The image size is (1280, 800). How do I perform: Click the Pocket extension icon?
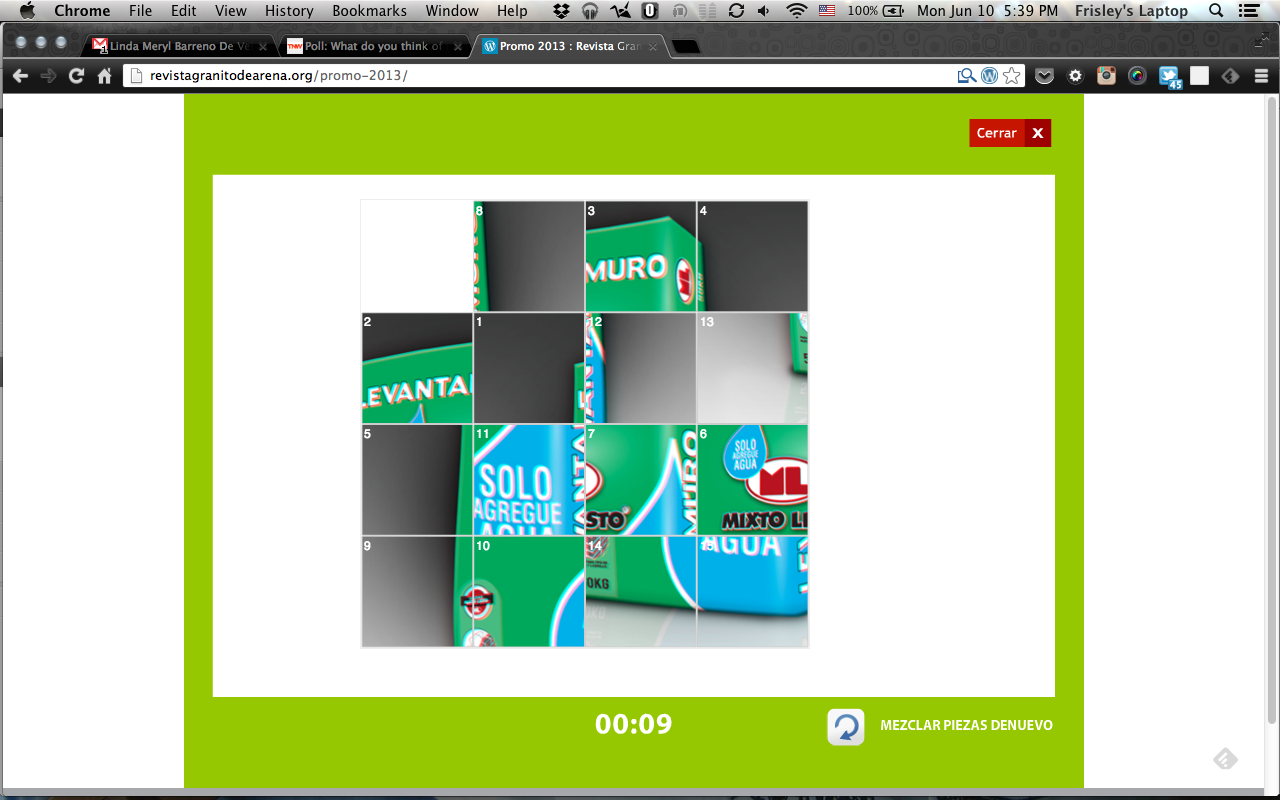tap(1044, 76)
